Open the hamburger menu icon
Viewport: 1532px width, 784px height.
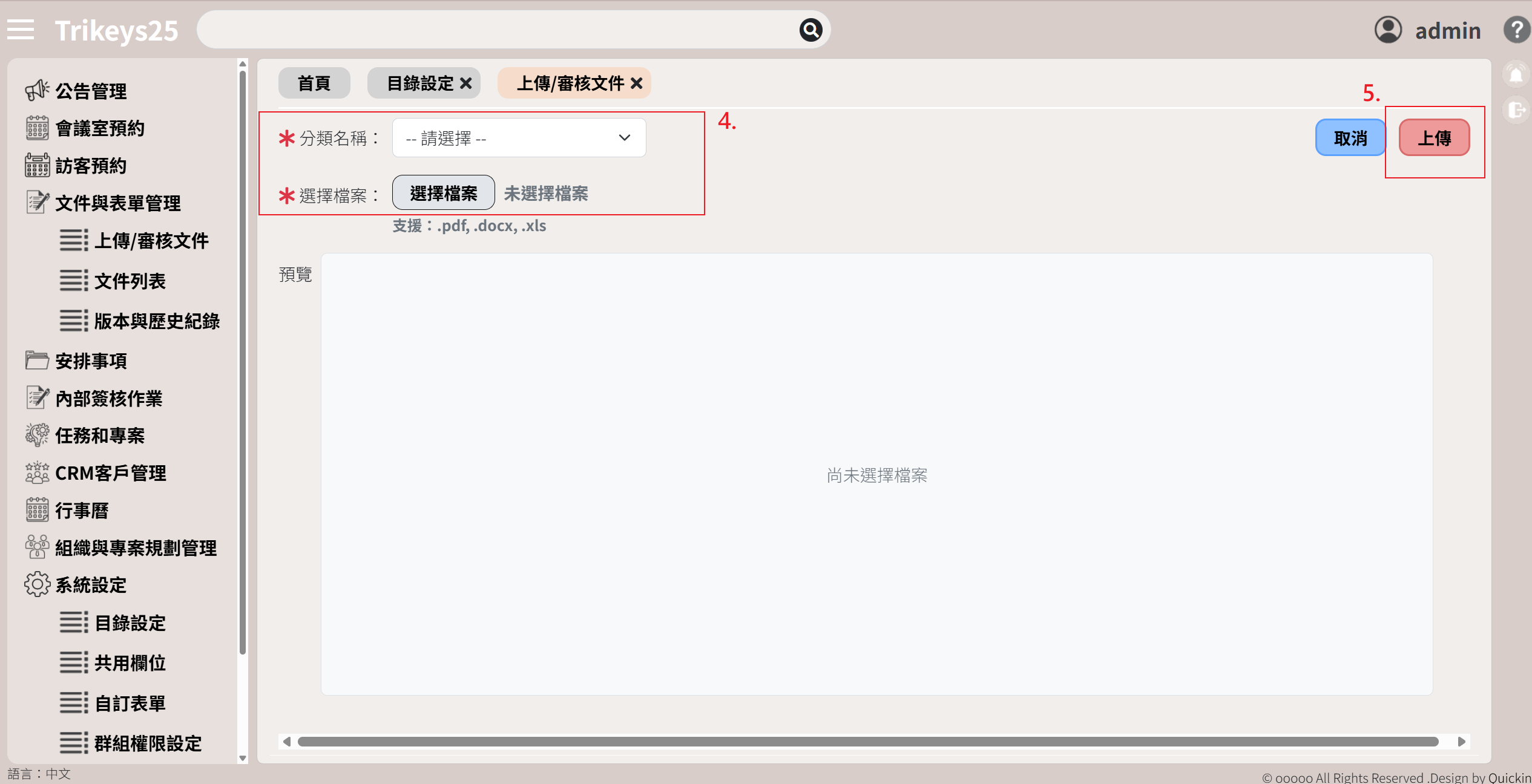click(21, 30)
